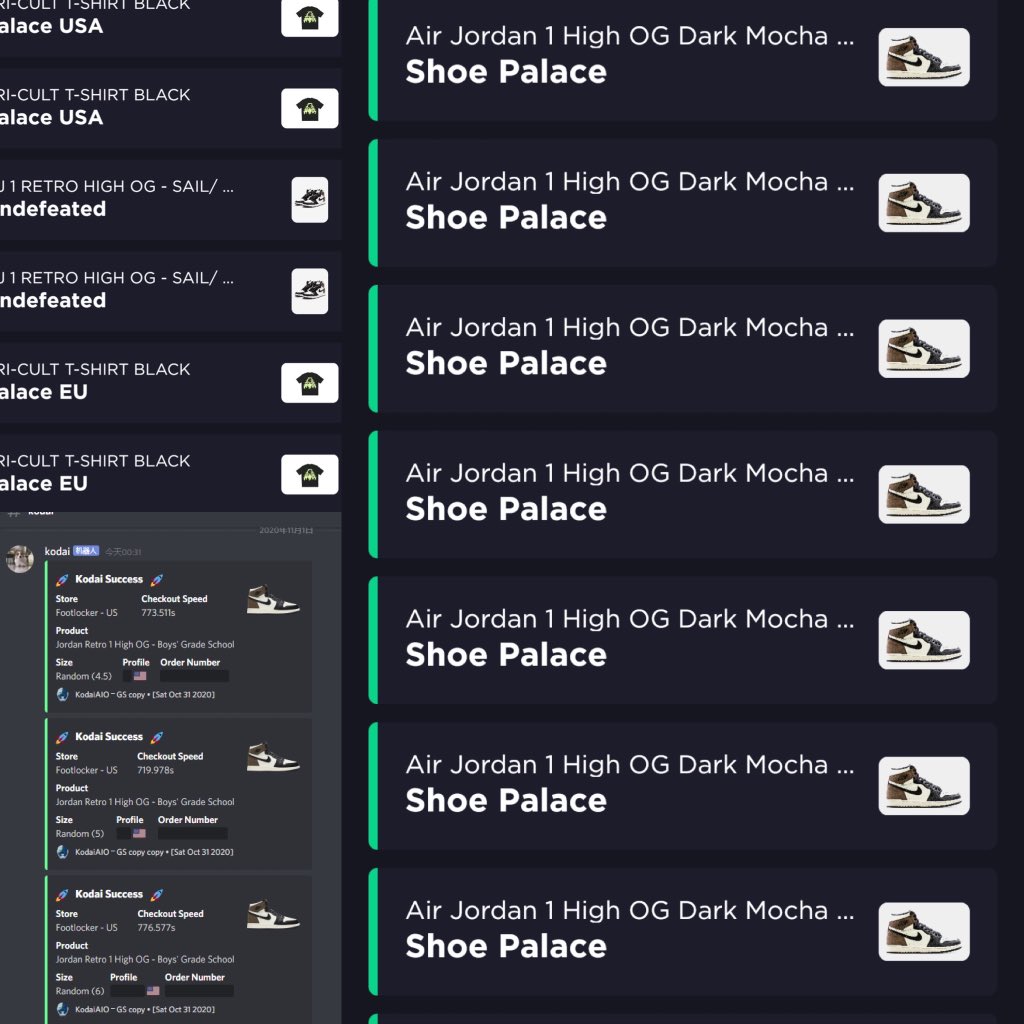Open shoe thumbnail in the 719.978s embed
Image resolution: width=1024 pixels, height=1024 pixels.
coord(273,757)
